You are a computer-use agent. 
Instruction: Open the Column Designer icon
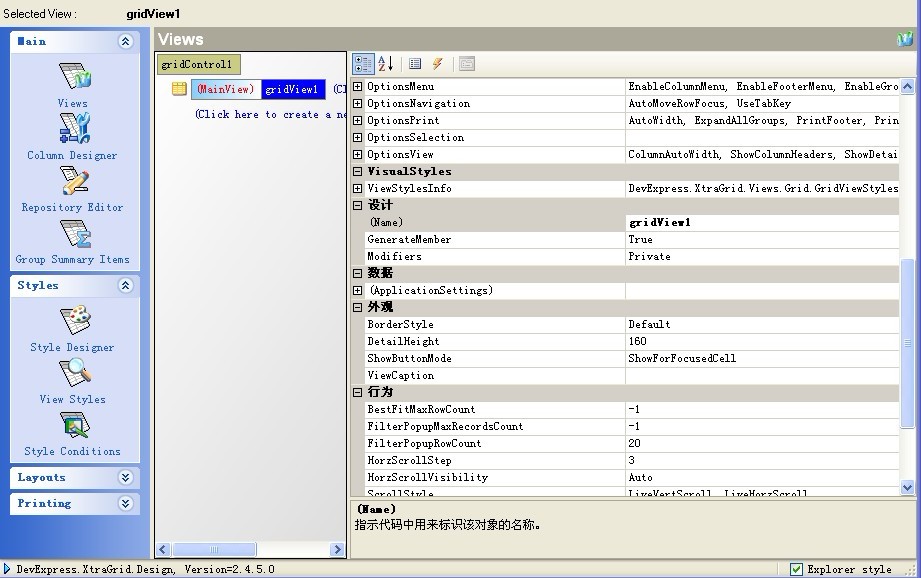75,127
